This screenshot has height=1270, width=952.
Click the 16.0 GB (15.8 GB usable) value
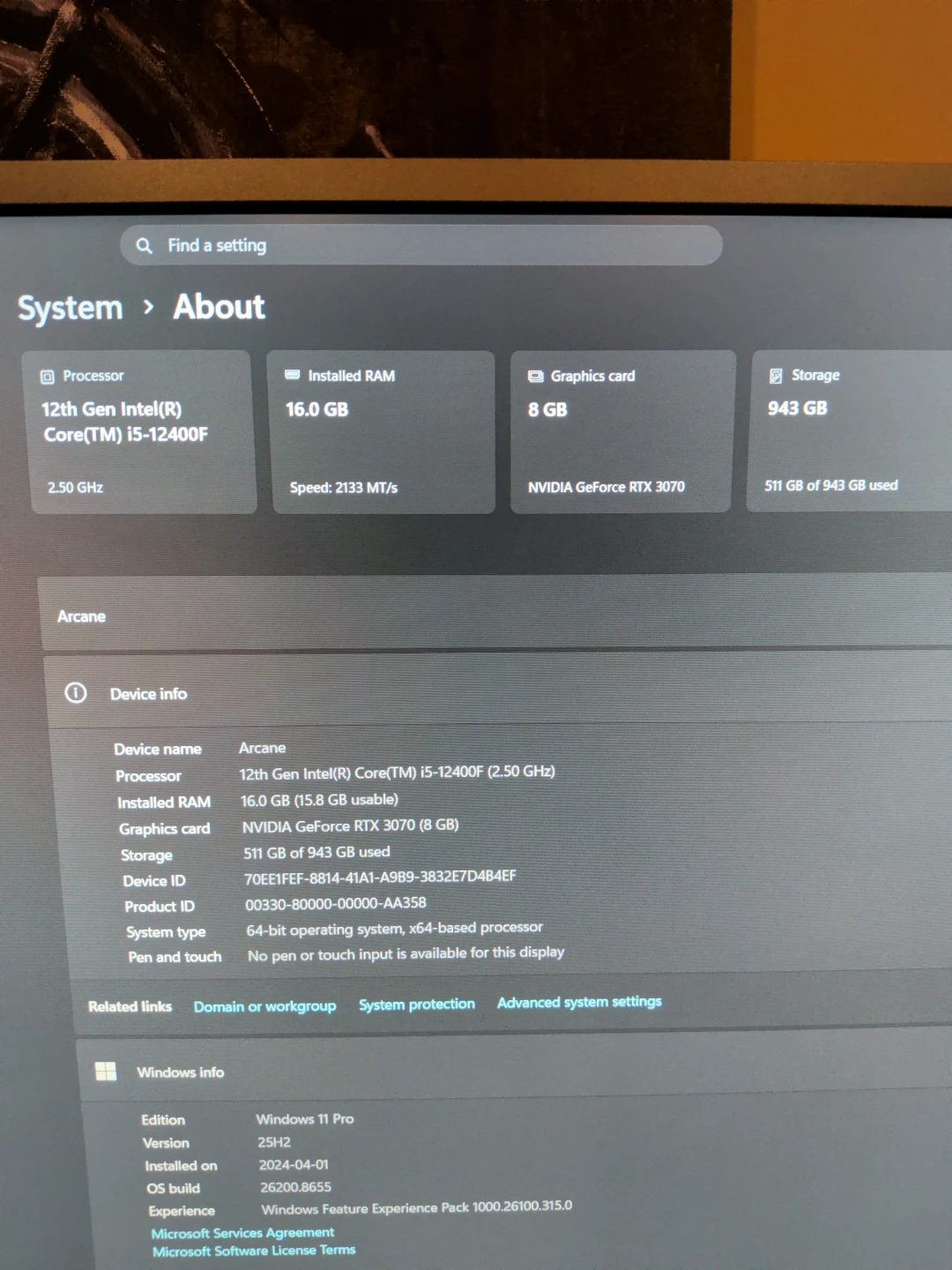(x=319, y=800)
